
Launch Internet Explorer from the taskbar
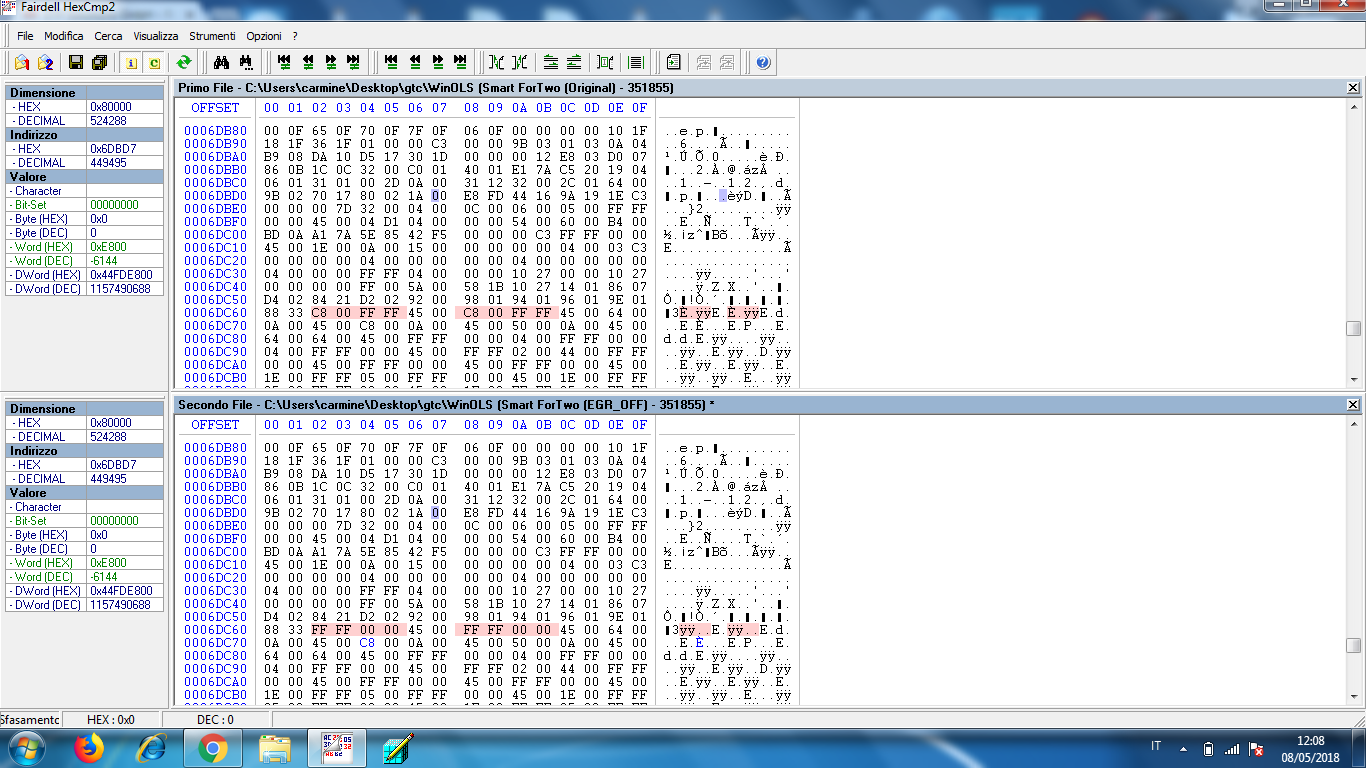pyautogui.click(x=151, y=748)
